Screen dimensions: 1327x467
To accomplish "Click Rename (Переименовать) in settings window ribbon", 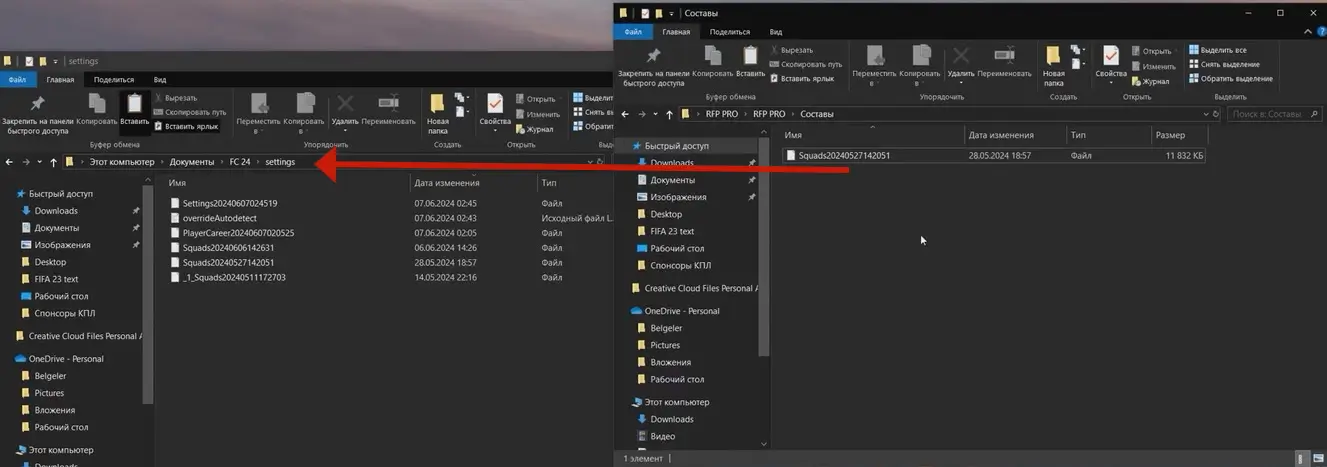I will (x=388, y=109).
